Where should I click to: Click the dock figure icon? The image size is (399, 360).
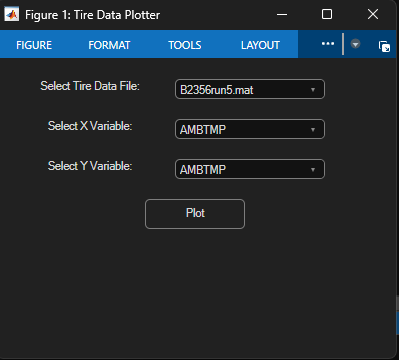[384, 46]
